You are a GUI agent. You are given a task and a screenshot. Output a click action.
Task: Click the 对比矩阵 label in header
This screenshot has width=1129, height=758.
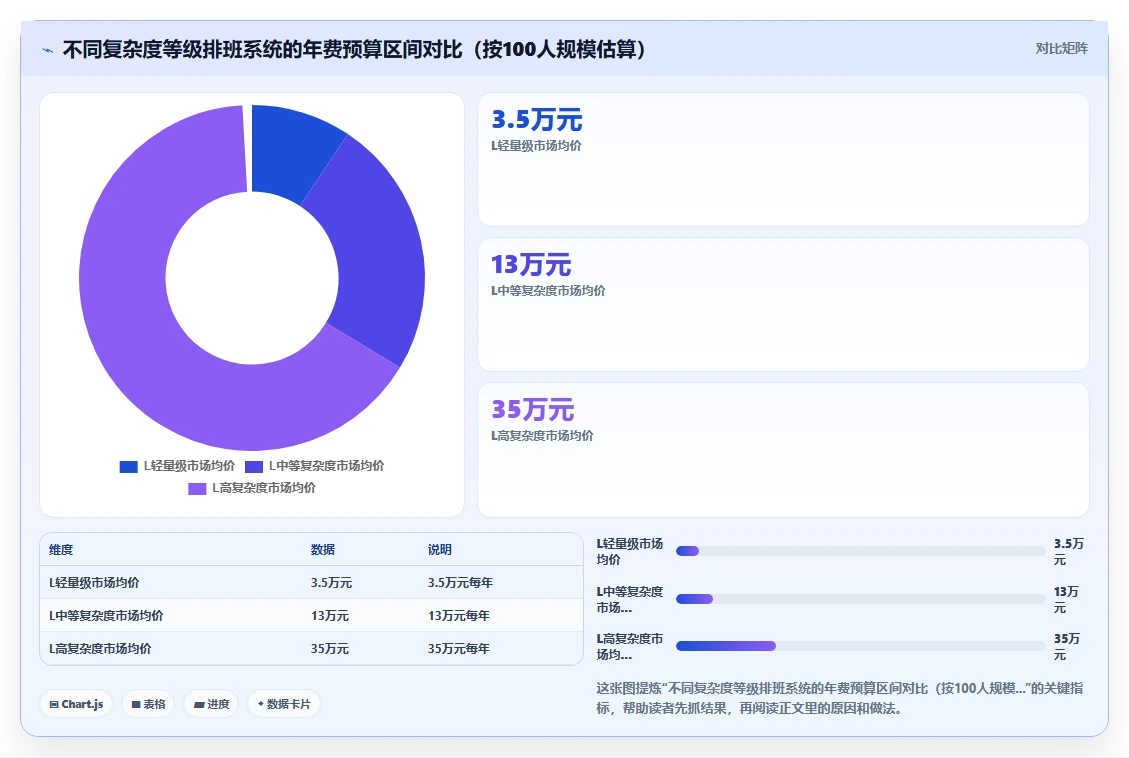(1061, 48)
